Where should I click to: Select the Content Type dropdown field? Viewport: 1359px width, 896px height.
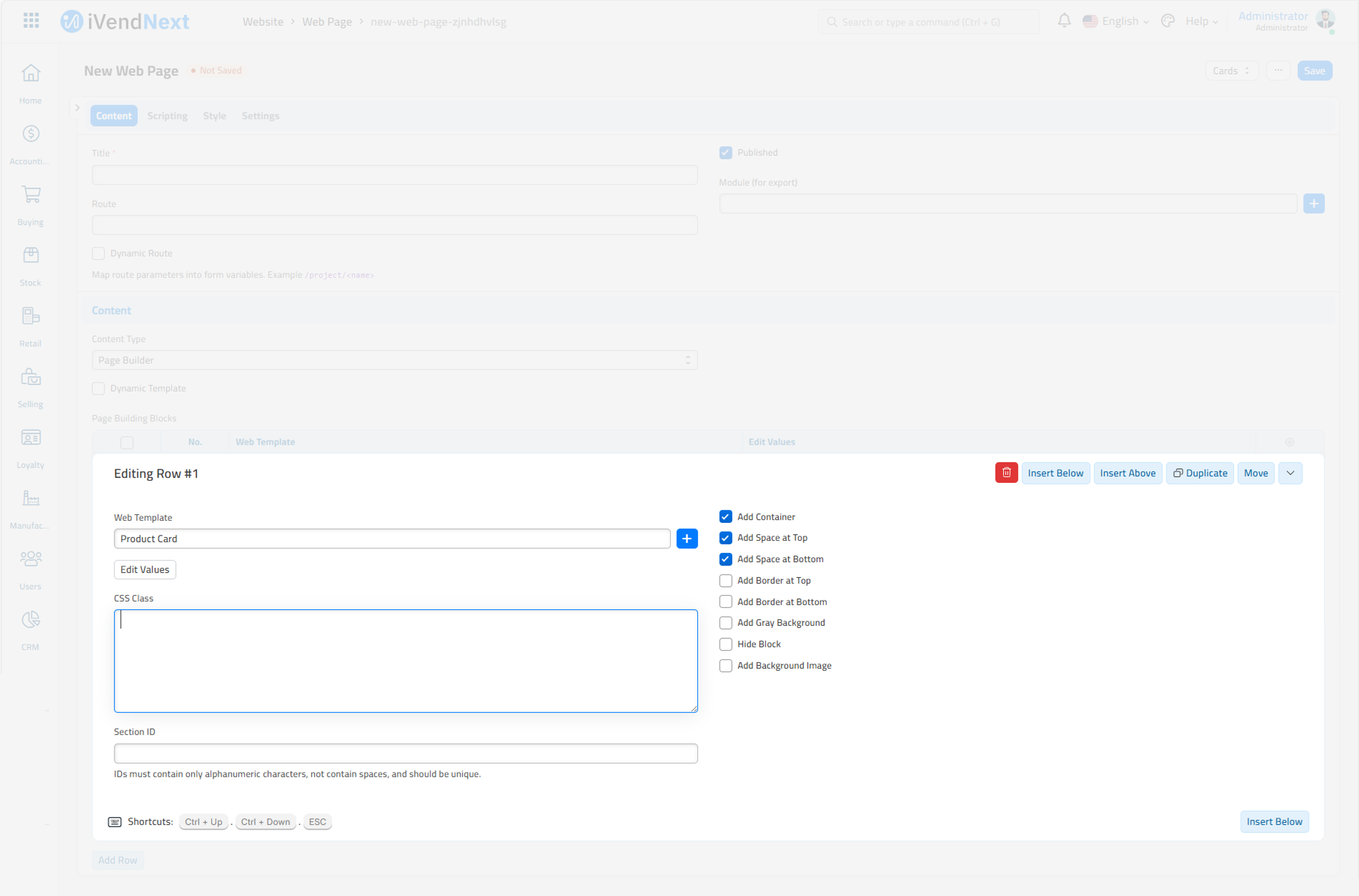394,360
